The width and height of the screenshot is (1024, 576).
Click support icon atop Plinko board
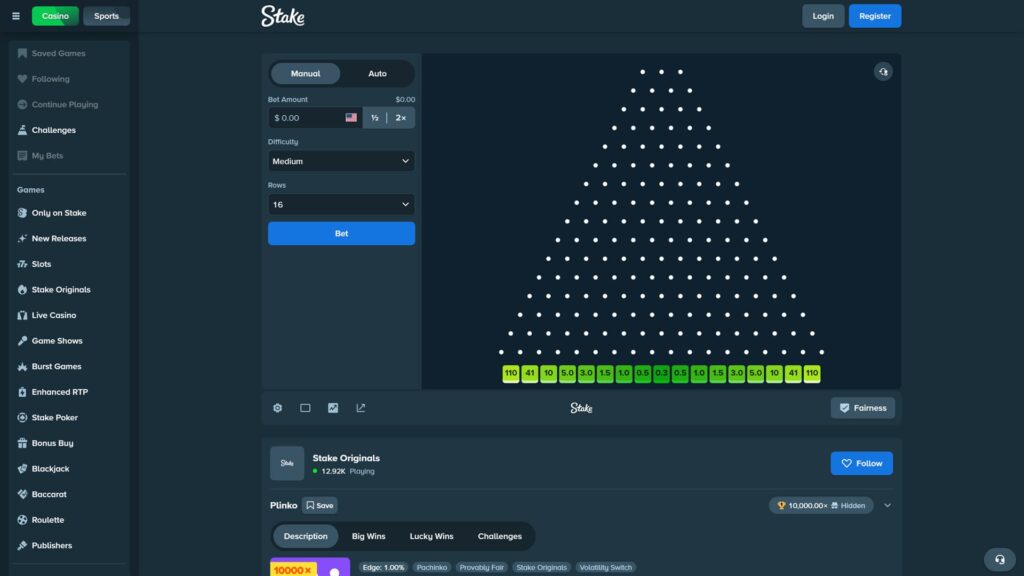tap(883, 72)
